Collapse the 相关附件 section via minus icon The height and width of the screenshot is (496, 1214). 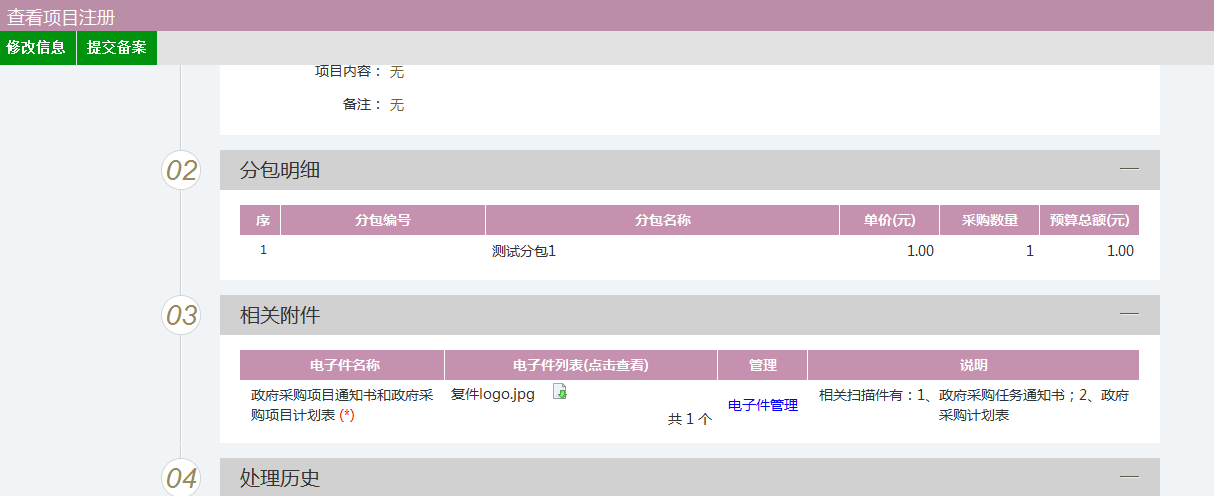pyautogui.click(x=1129, y=314)
